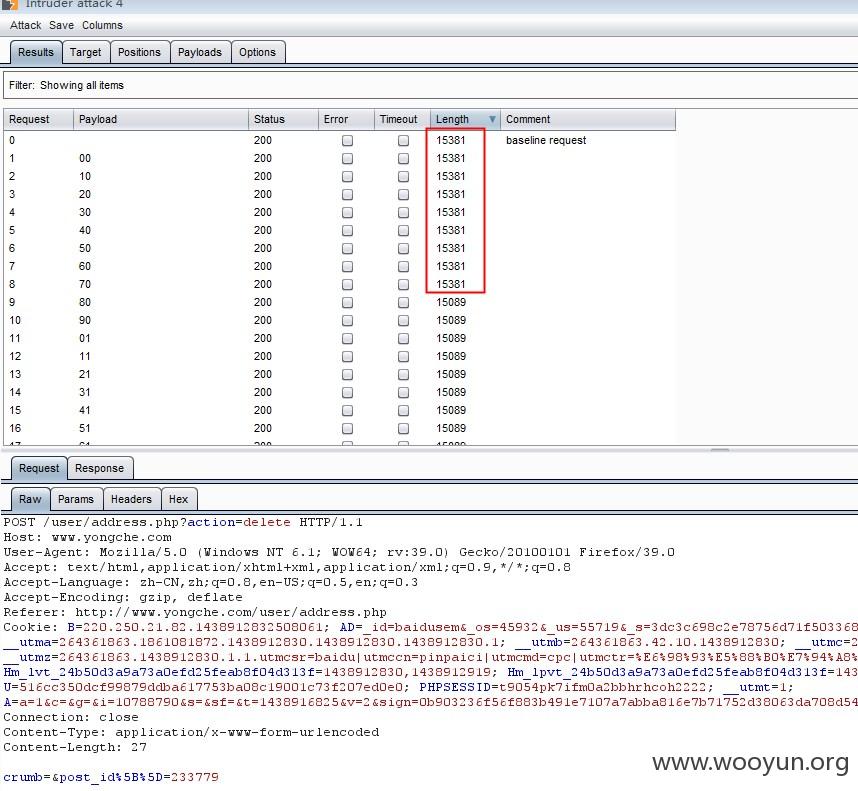Sort by the Payload column header
858x791 pixels.
(161, 119)
